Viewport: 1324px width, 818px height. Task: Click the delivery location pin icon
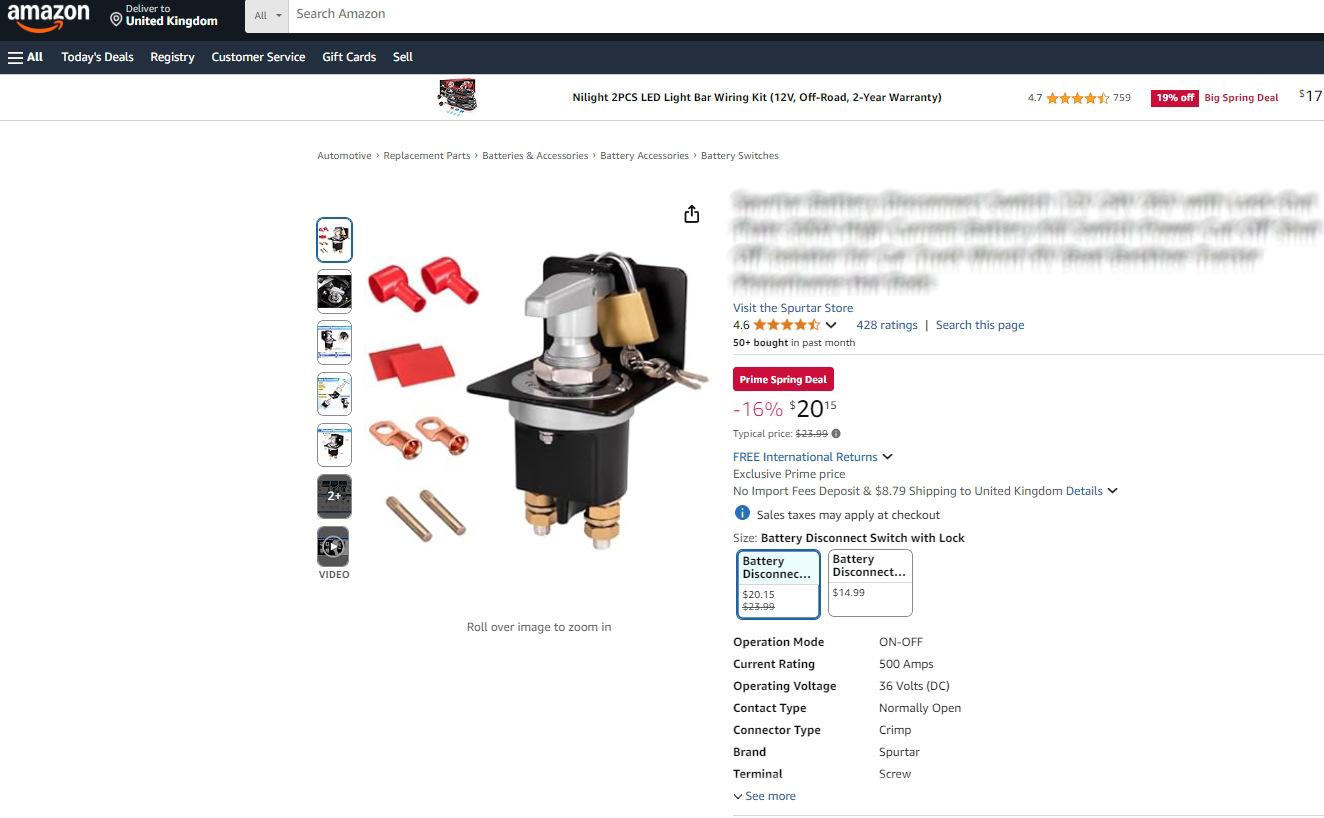tap(116, 19)
